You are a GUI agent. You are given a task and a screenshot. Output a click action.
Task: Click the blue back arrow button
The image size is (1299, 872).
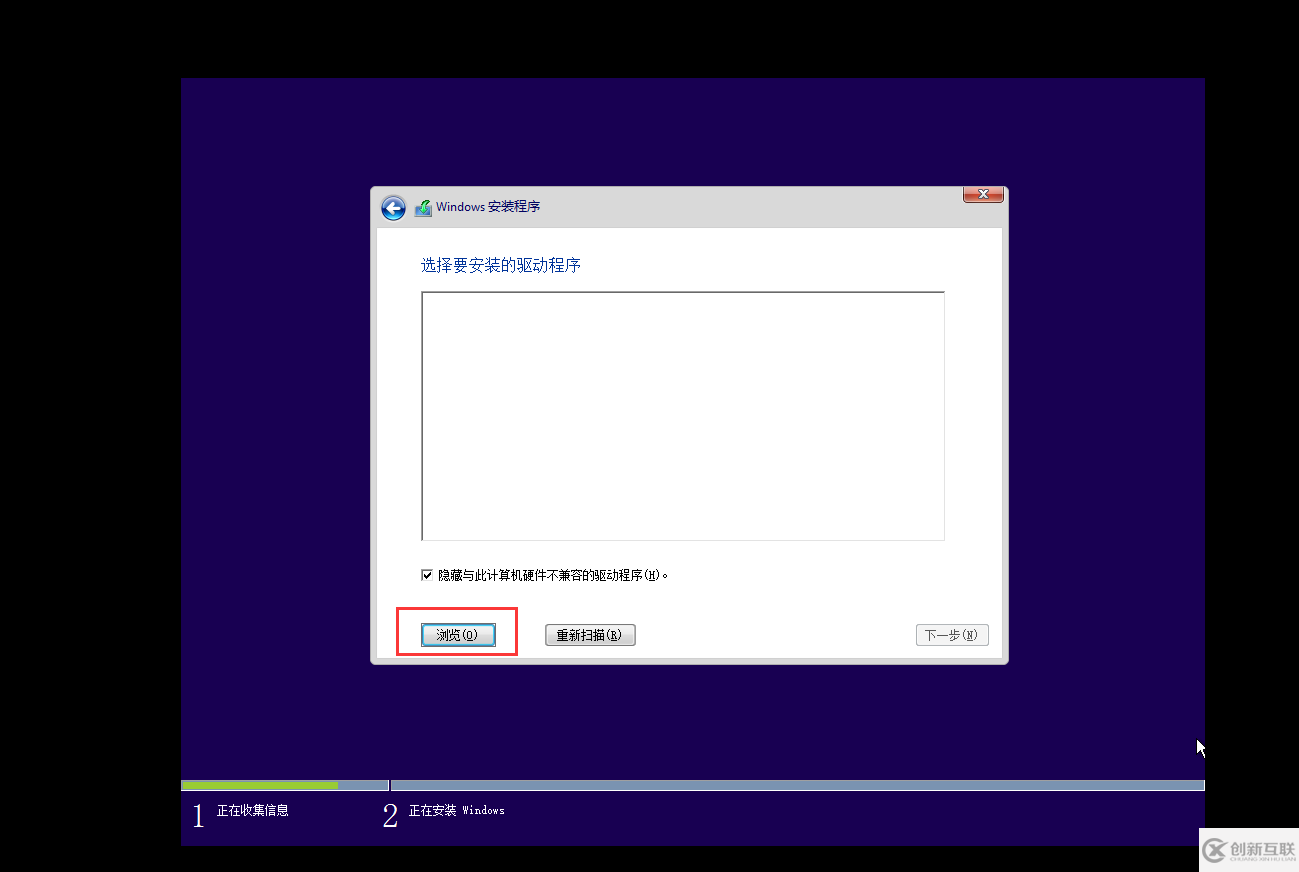point(393,207)
